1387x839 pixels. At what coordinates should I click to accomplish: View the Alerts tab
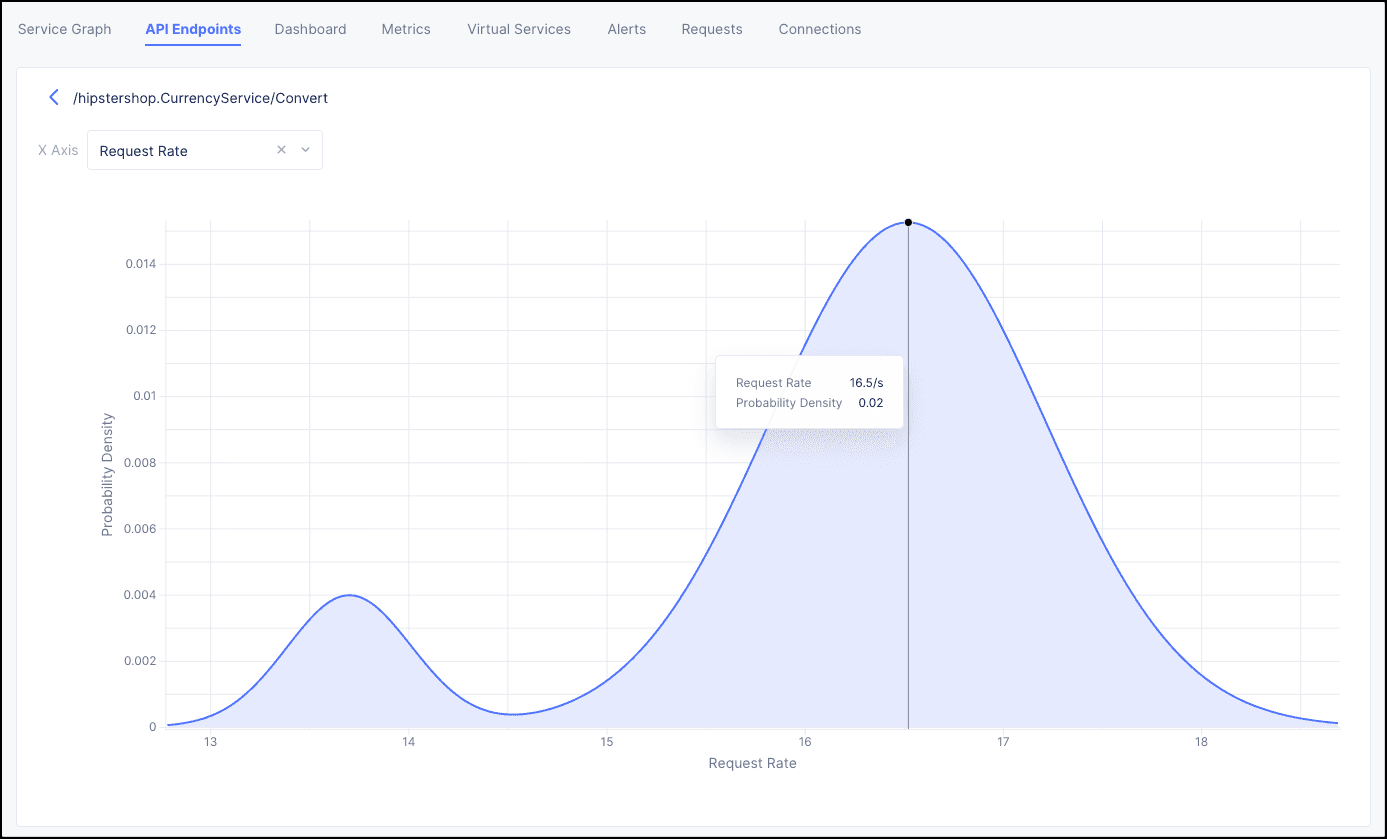coord(627,29)
